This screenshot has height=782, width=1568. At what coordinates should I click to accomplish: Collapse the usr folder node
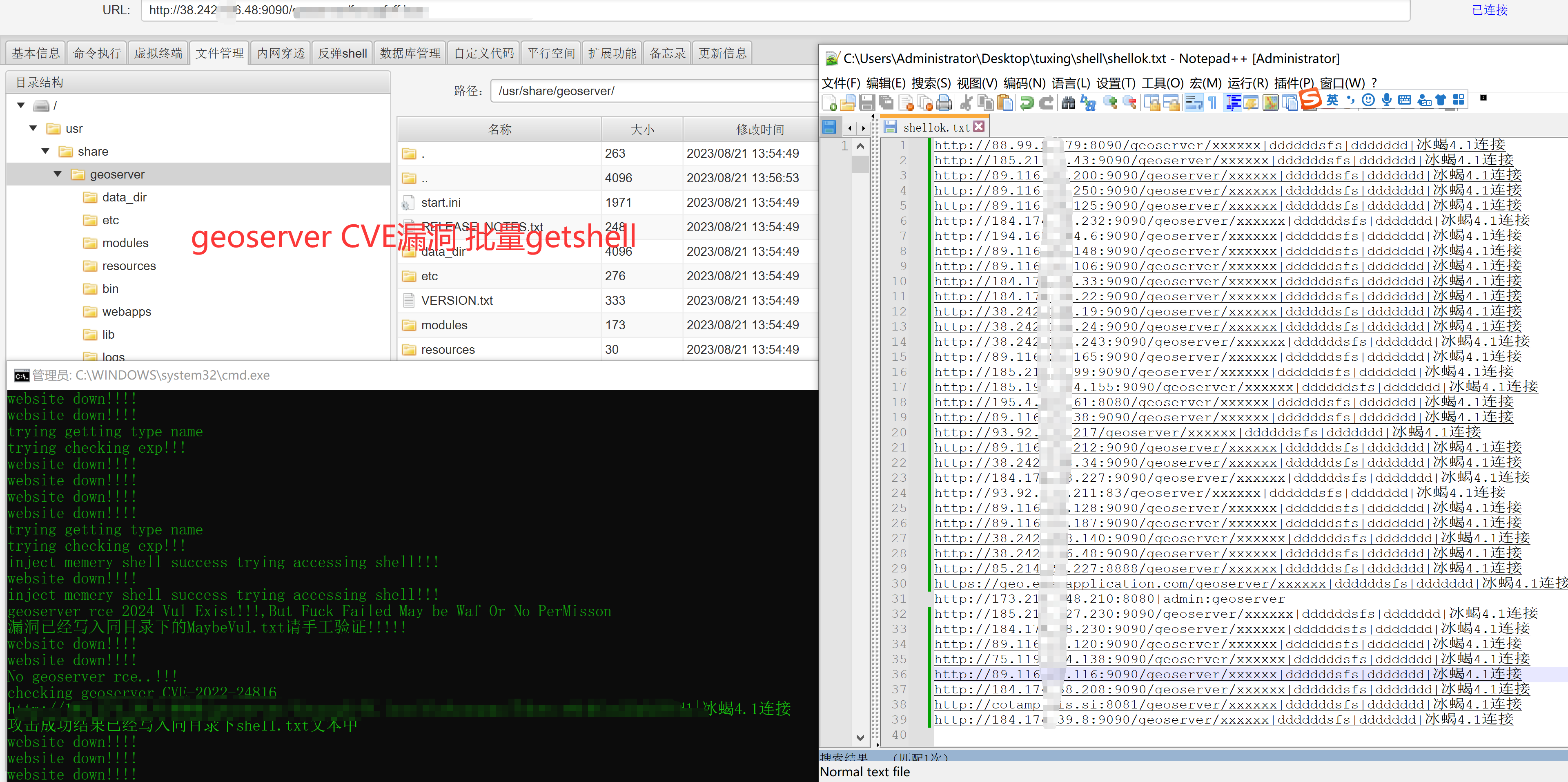(x=33, y=129)
